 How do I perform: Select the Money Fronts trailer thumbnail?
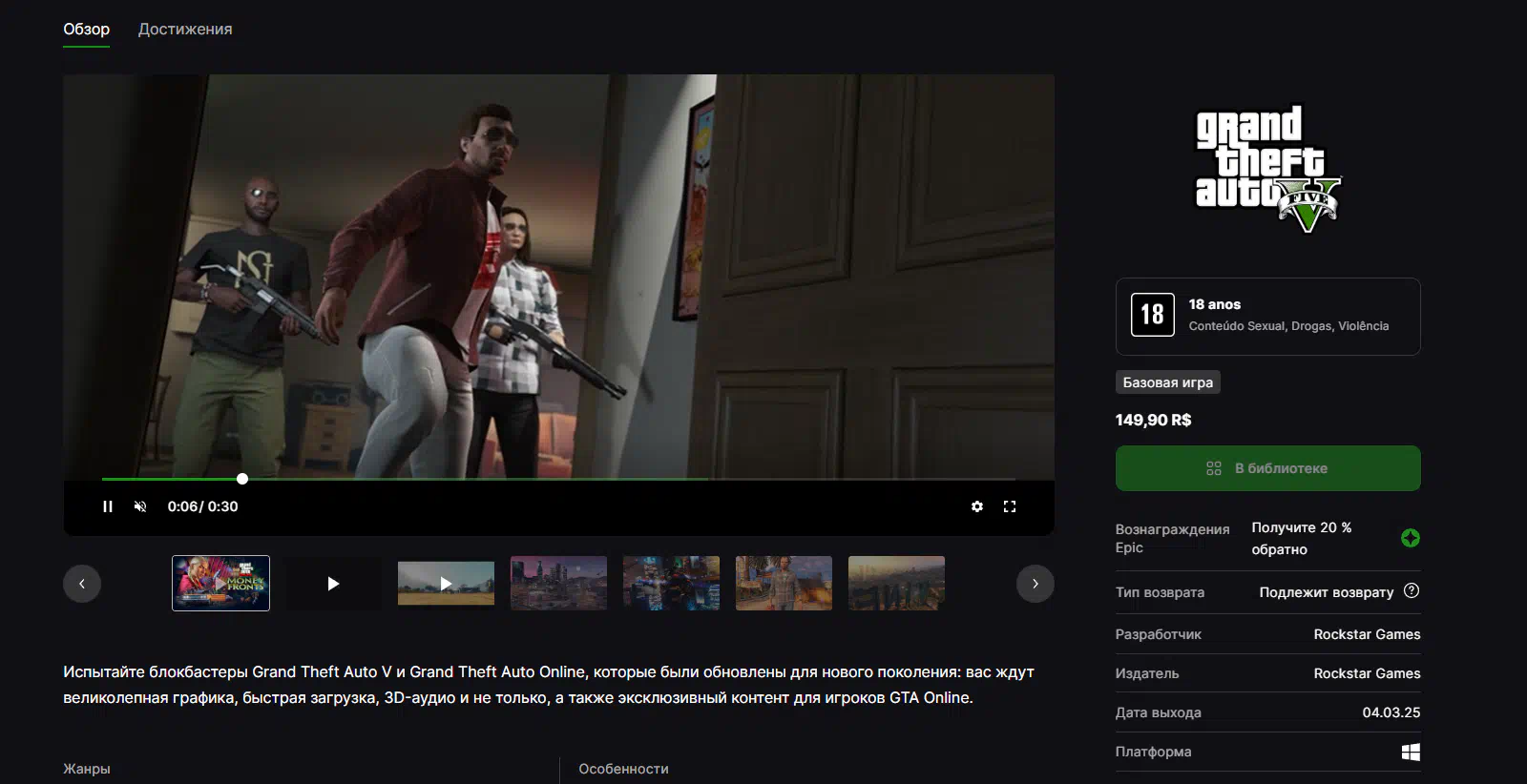(x=220, y=583)
